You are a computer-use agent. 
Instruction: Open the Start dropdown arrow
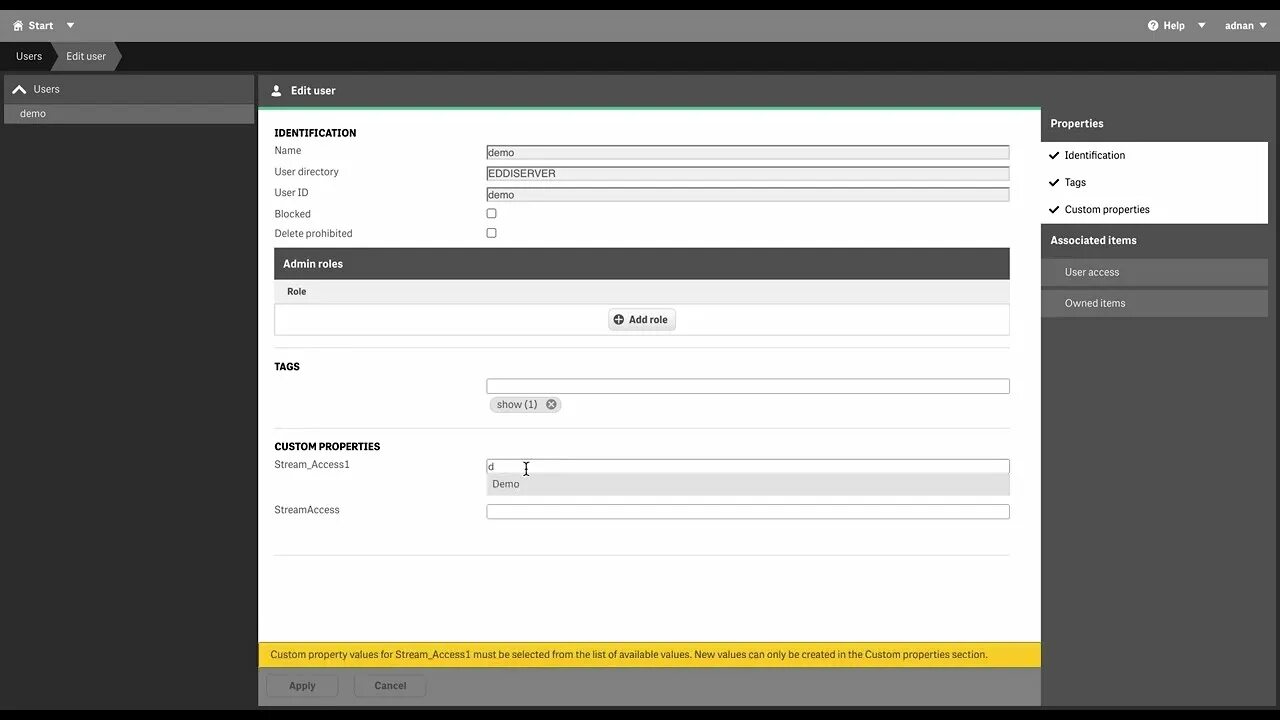click(x=70, y=26)
